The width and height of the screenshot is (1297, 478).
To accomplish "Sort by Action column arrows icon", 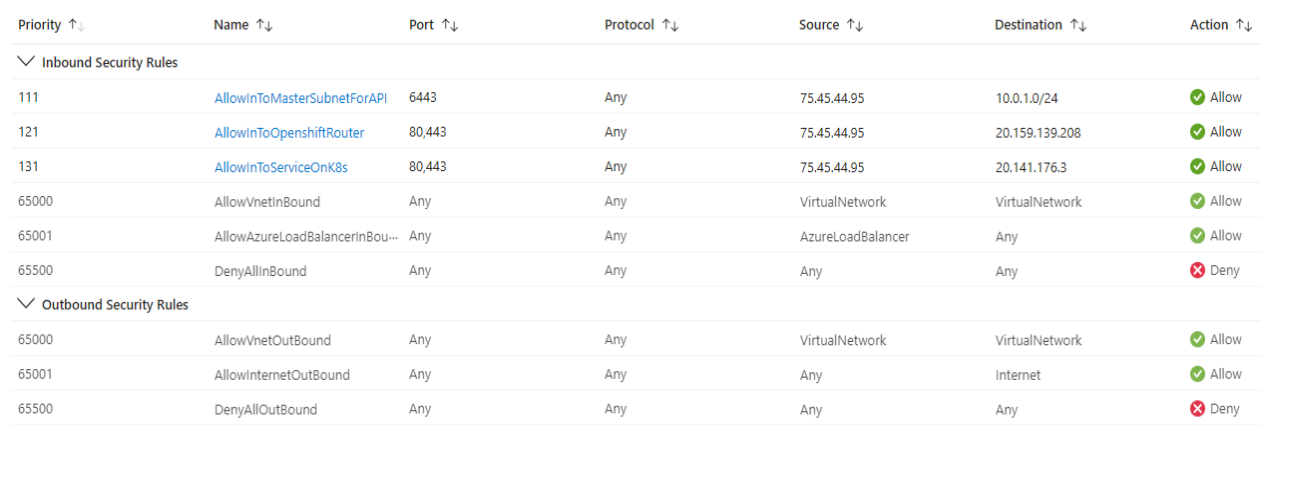I will tap(1244, 25).
